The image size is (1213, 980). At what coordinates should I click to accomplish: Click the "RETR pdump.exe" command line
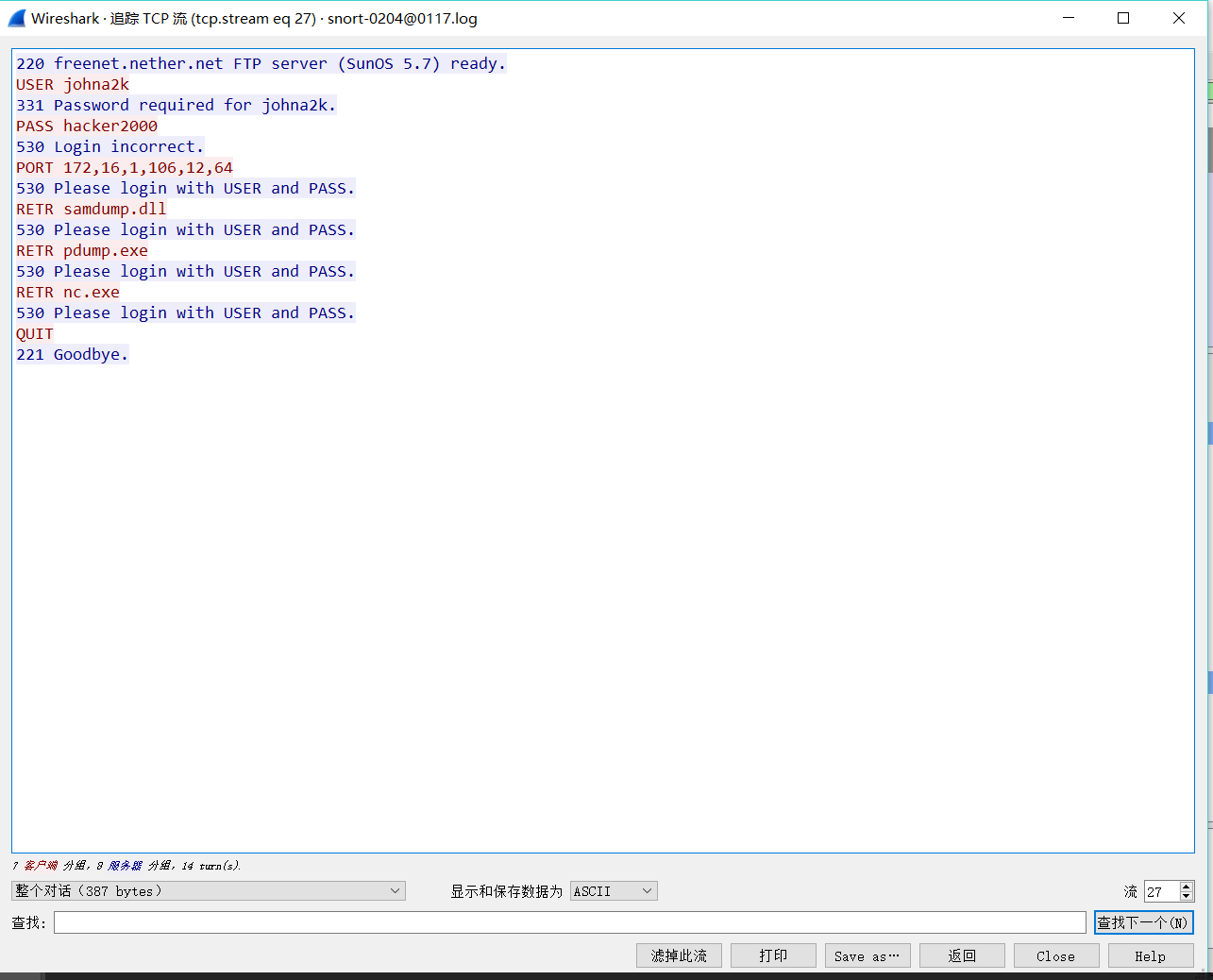click(82, 250)
